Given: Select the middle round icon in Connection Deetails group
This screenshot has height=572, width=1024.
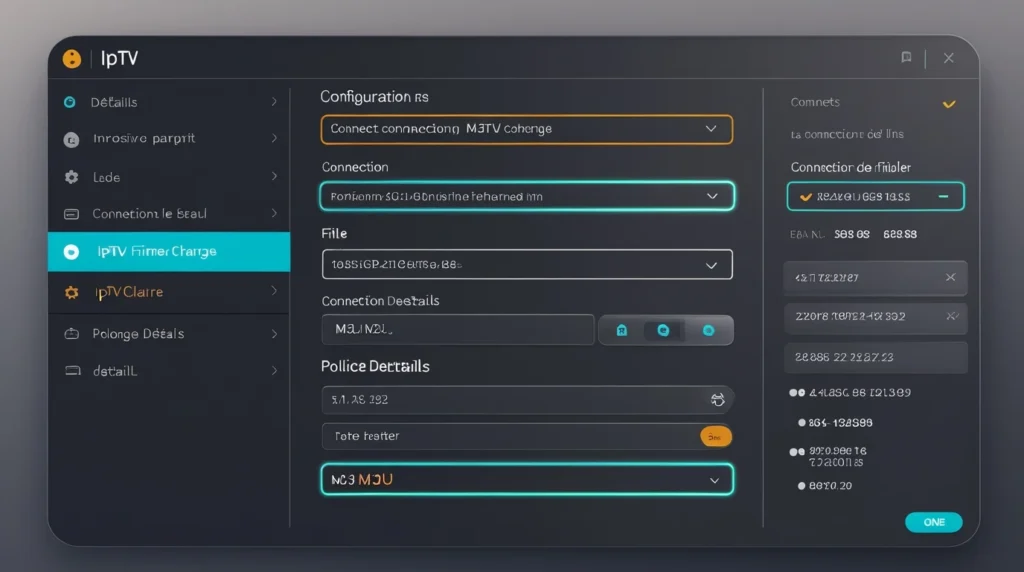Looking at the screenshot, I should click(x=663, y=330).
